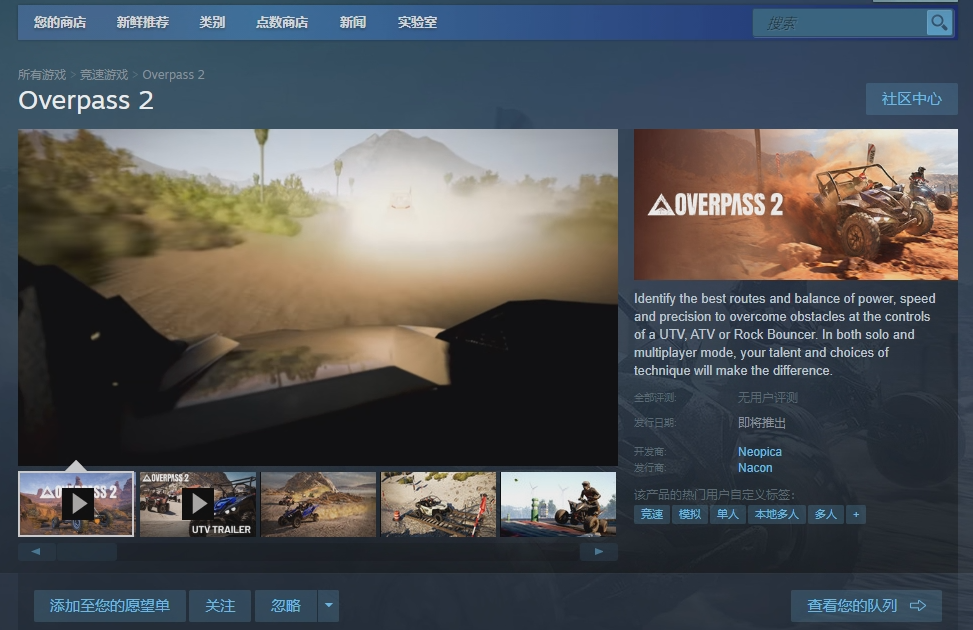Play the first Overpass 2 trailer thumbnail
Viewport: 973px width, 630px height.
point(76,504)
